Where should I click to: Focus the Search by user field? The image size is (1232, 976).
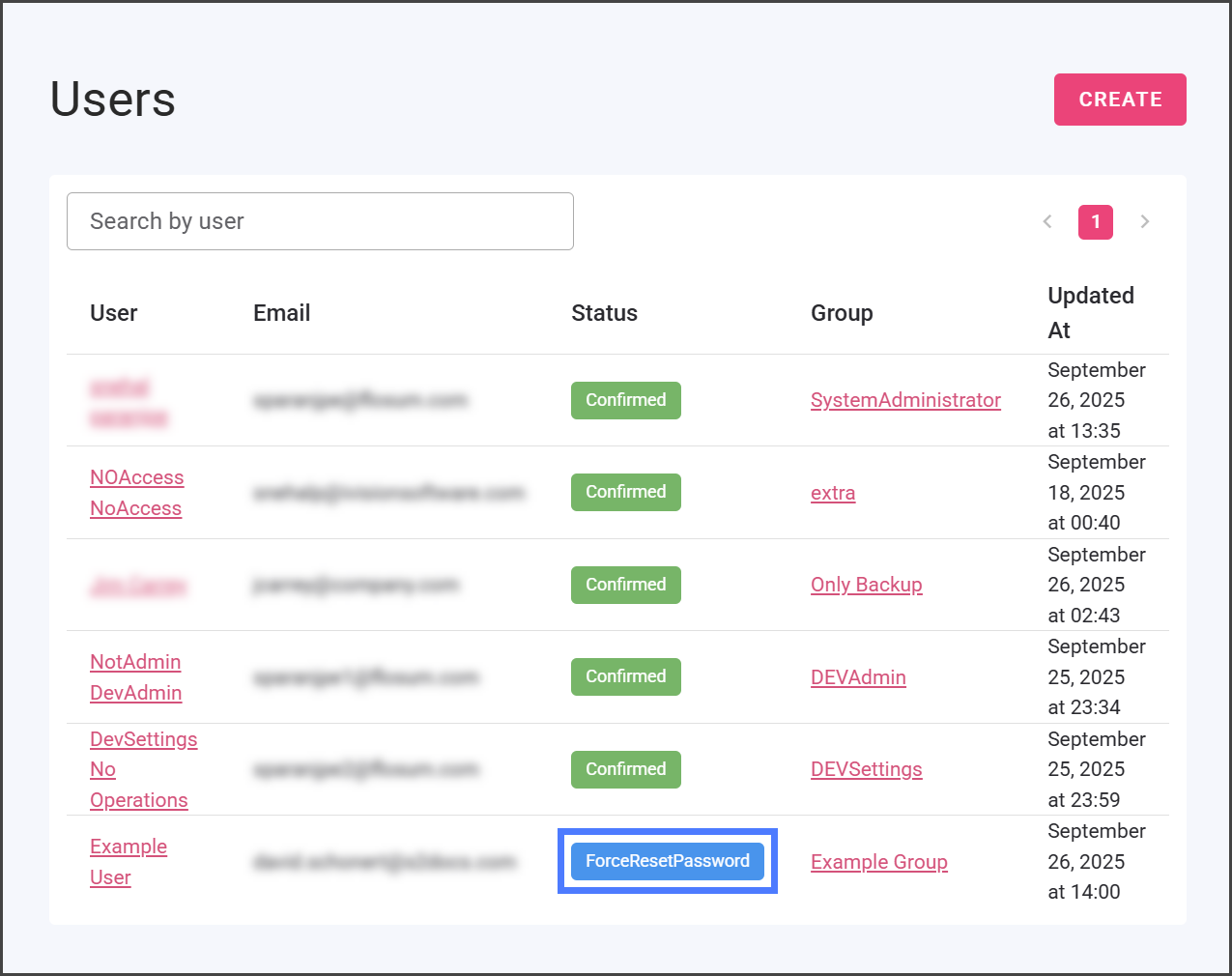[x=320, y=221]
